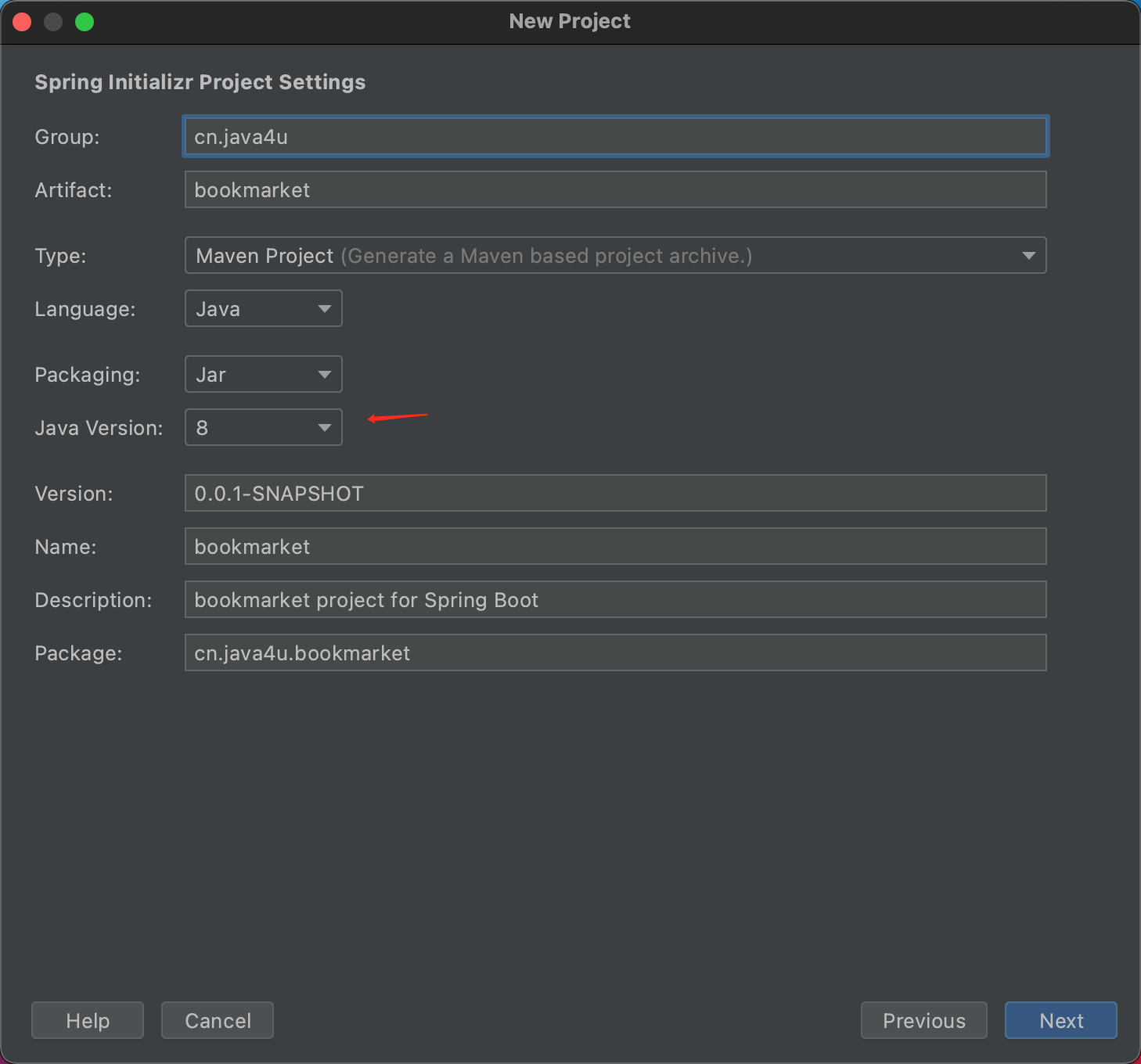Viewport: 1141px width, 1064px height.
Task: Close the window with the red button
Action: coord(22,22)
